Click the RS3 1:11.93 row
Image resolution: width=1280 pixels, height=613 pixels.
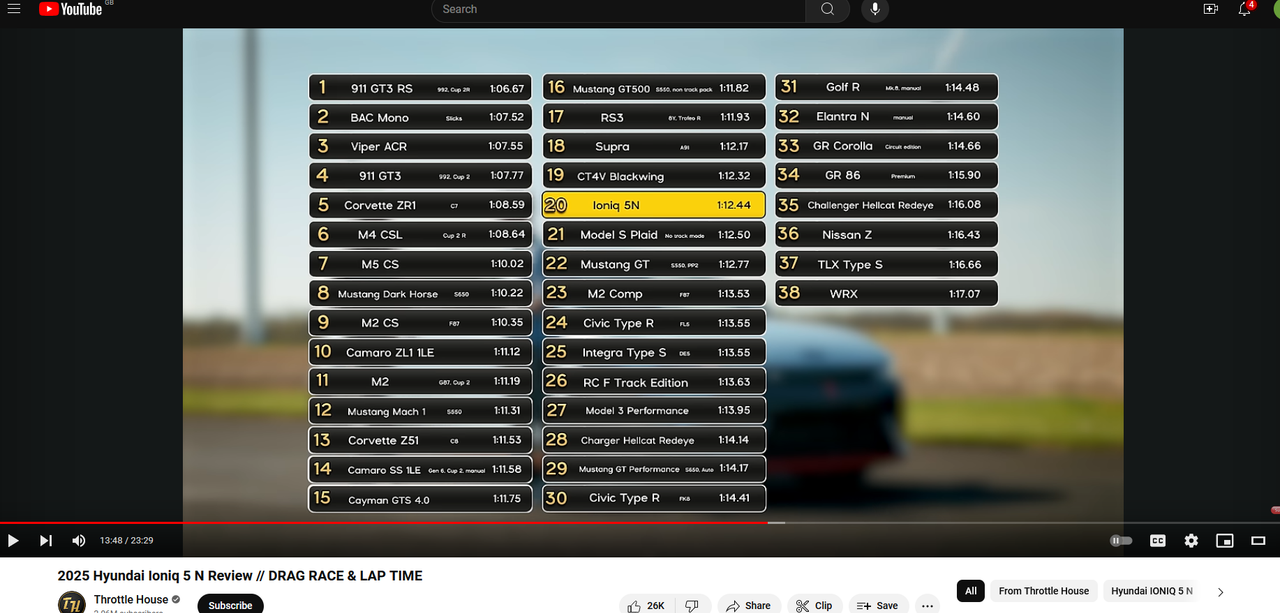point(654,117)
